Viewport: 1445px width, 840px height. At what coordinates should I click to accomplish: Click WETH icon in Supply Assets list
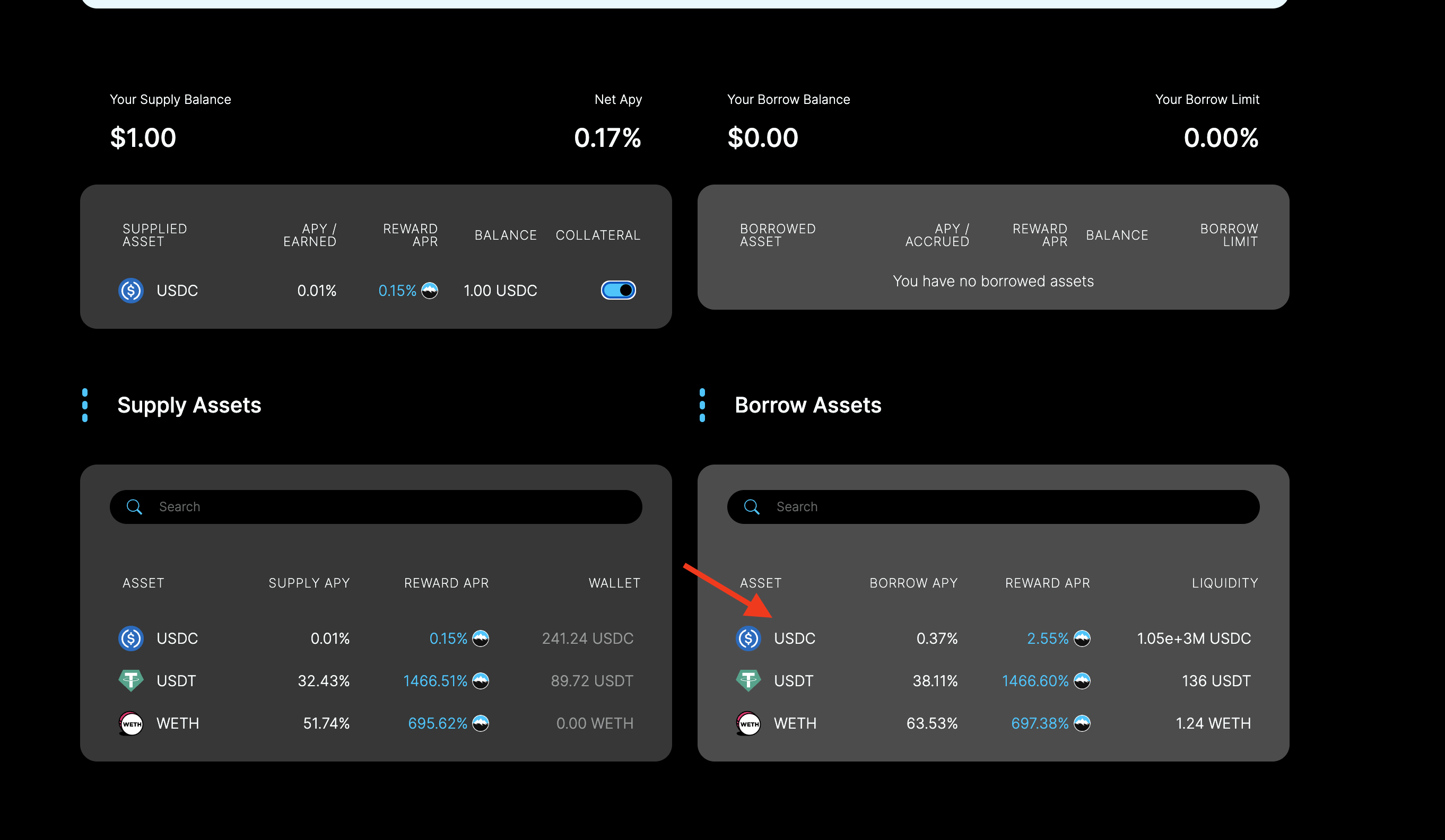(130, 723)
